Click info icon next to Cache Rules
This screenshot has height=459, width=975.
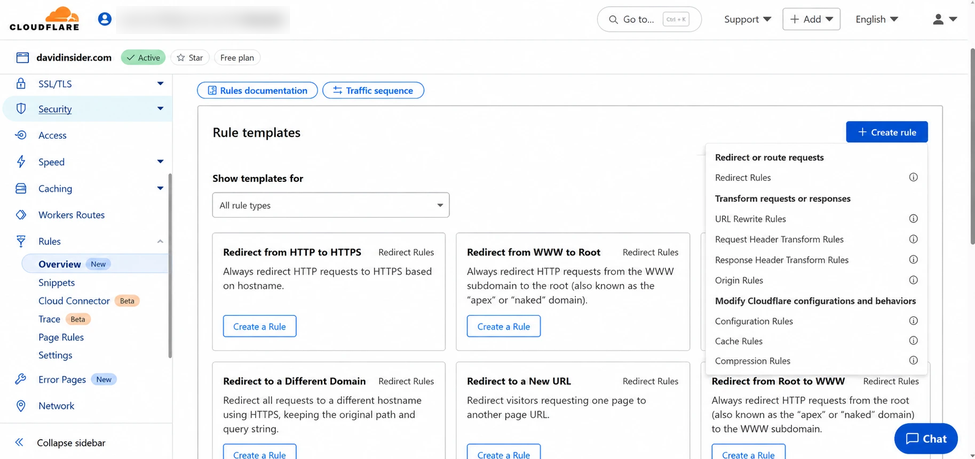pyautogui.click(x=913, y=341)
